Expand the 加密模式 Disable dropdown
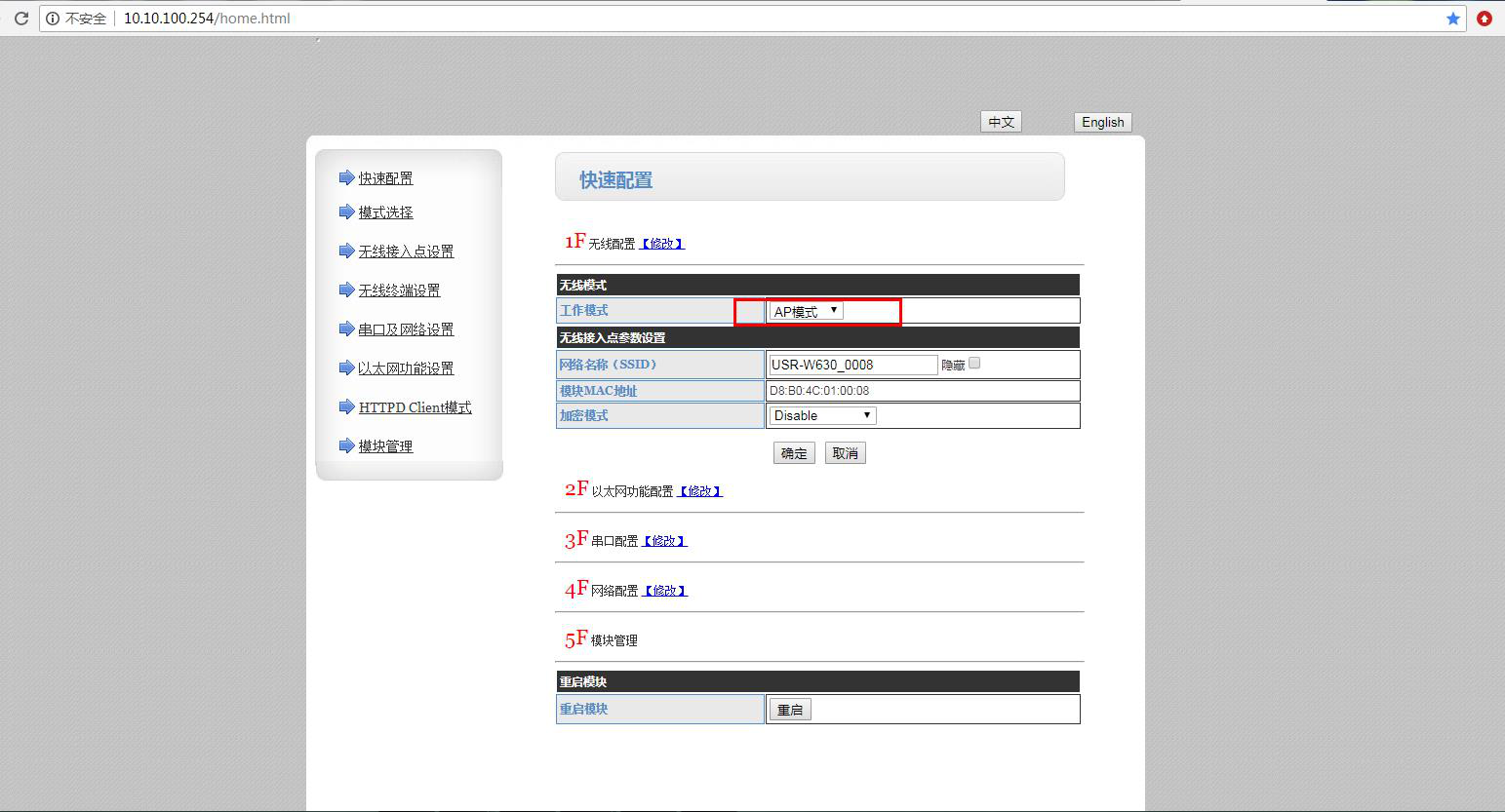1505x812 pixels. [x=822, y=415]
